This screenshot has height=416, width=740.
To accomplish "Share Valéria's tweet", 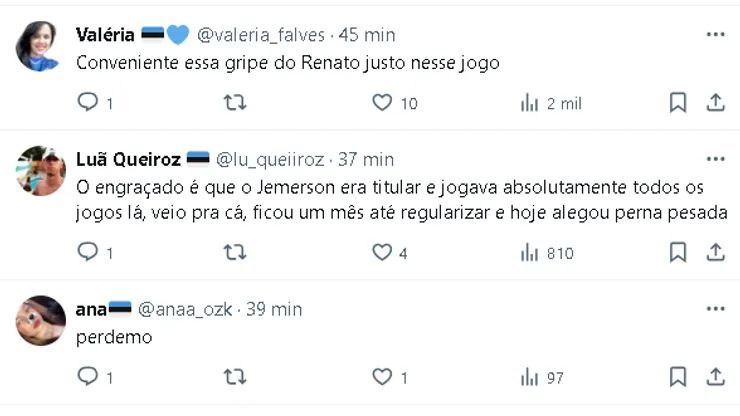I will click(715, 102).
